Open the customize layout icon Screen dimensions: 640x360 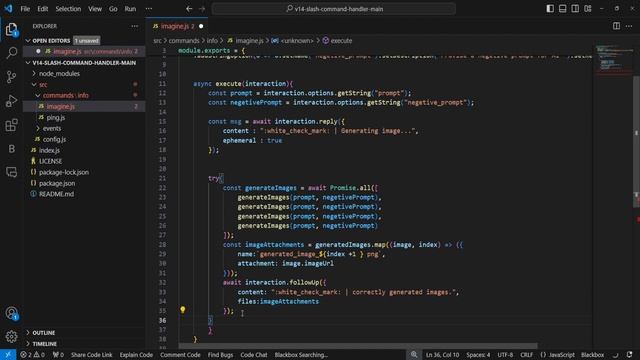coord(588,9)
